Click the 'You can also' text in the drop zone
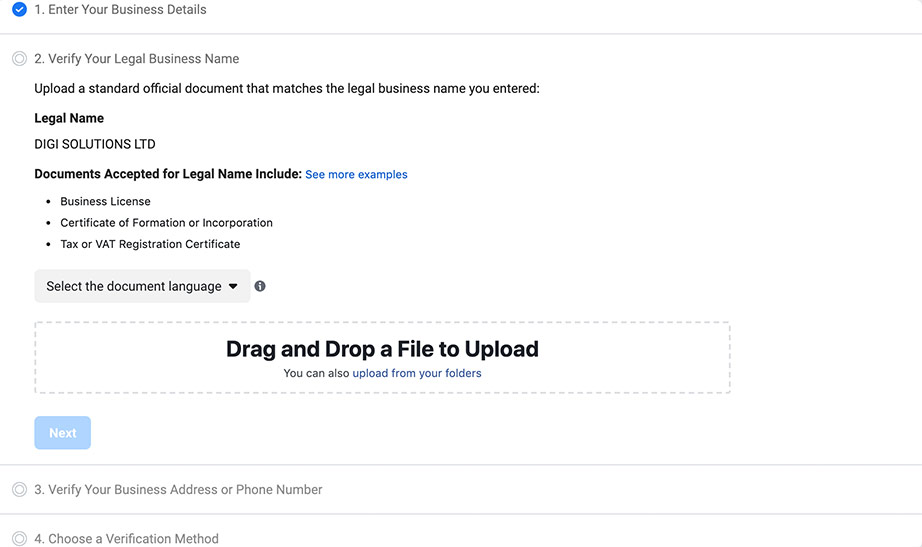 pyautogui.click(x=316, y=373)
